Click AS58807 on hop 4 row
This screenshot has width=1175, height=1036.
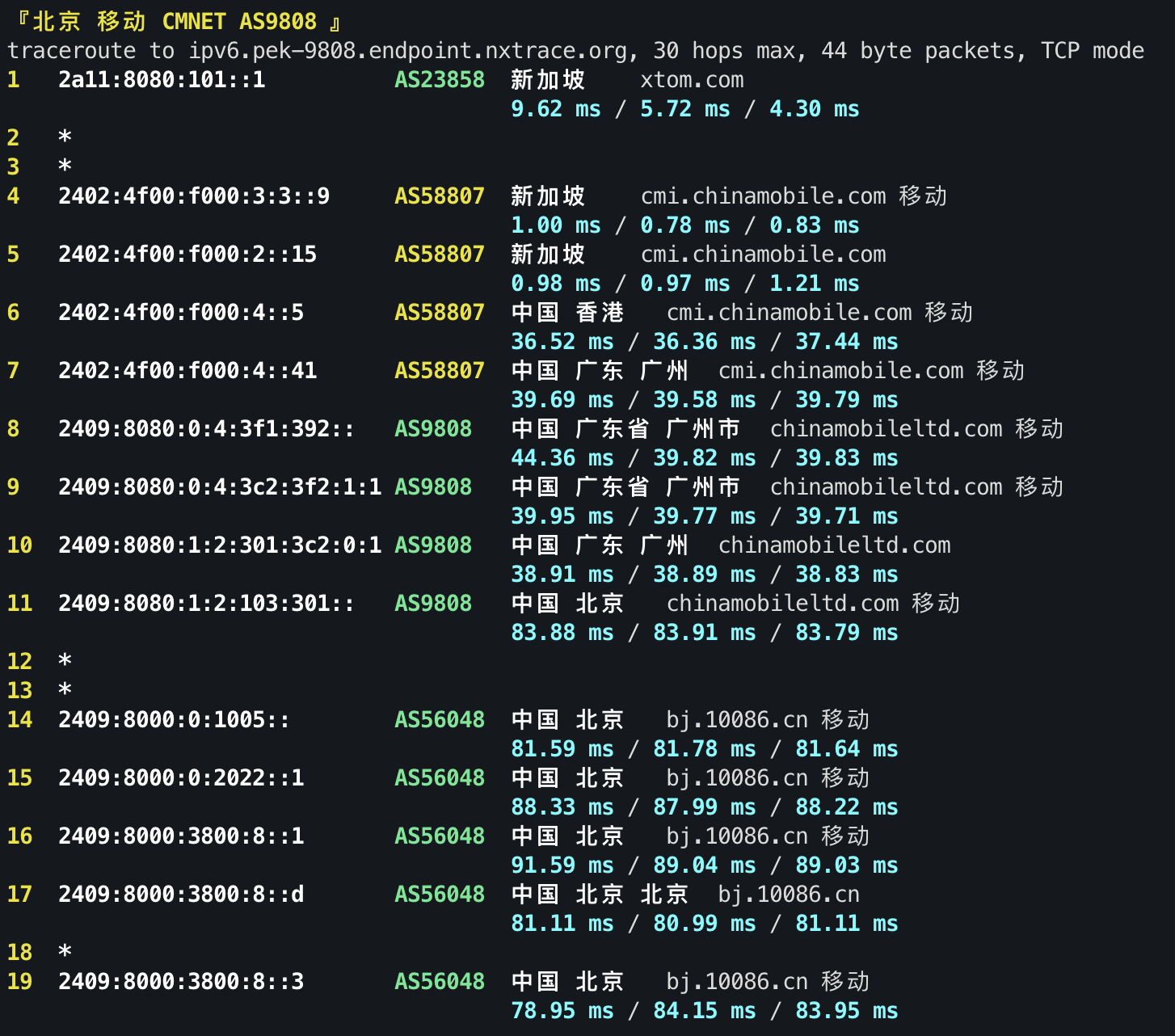pos(440,196)
